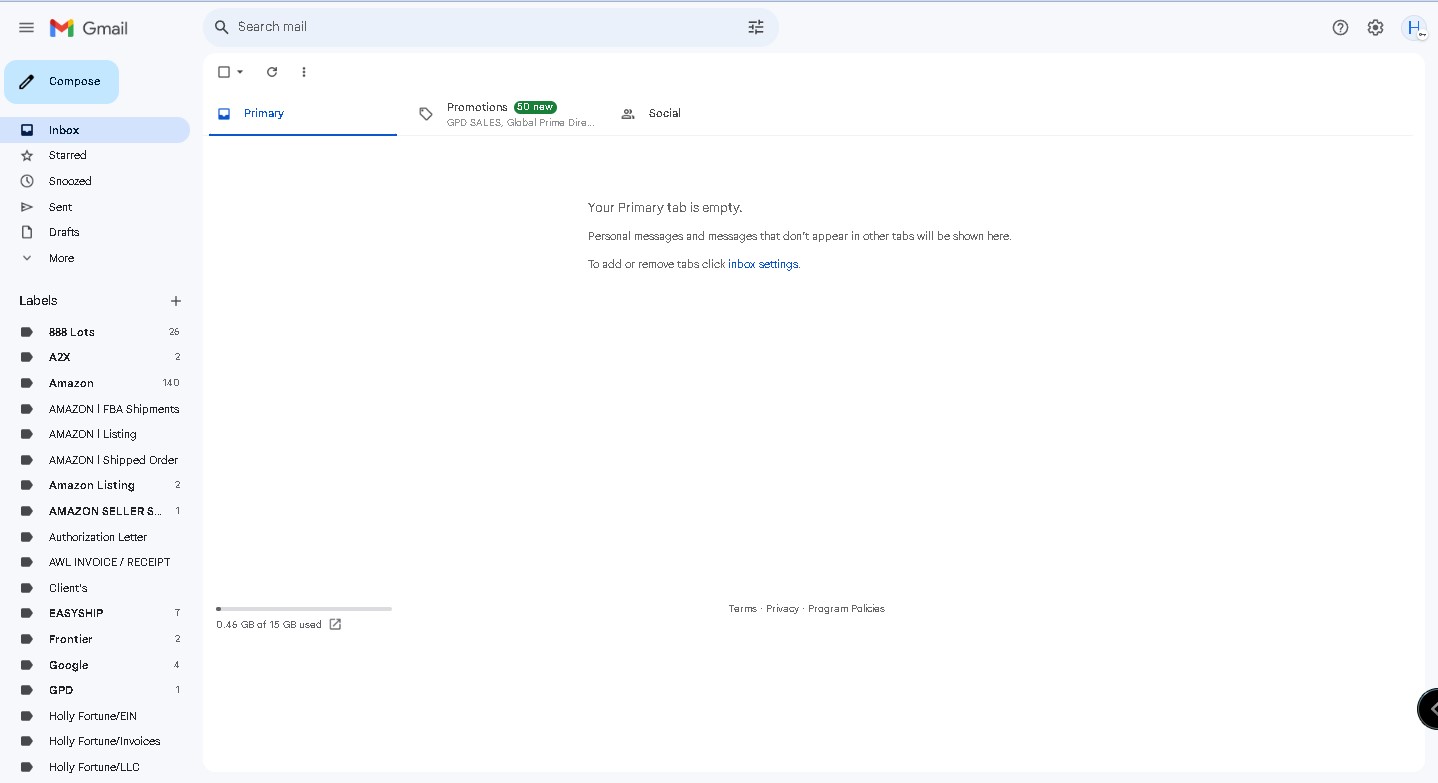Open the More options three-dot menu
Viewport: 1438px width, 783px height.
tap(304, 72)
